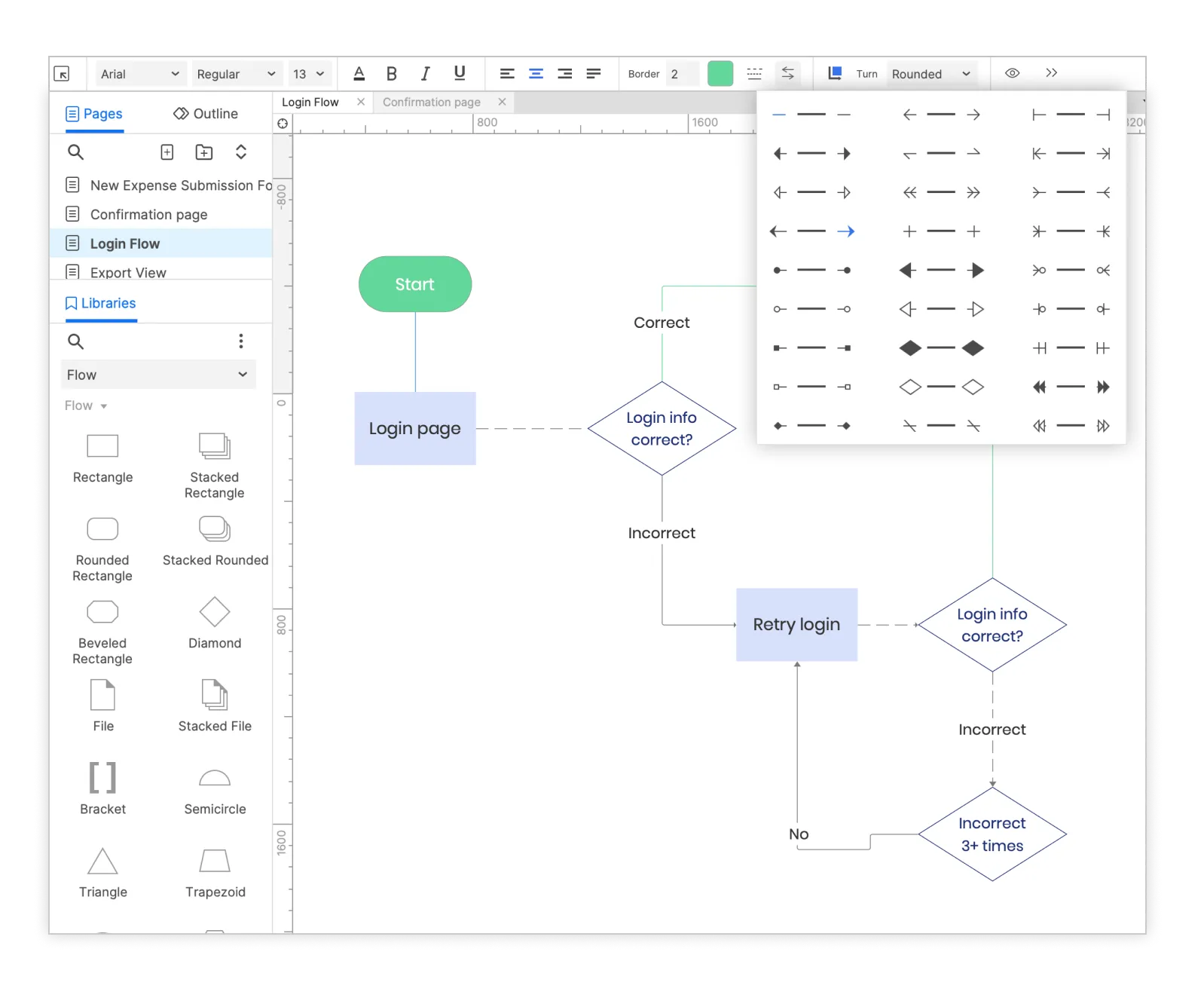Toggle bold text formatting

tap(391, 74)
